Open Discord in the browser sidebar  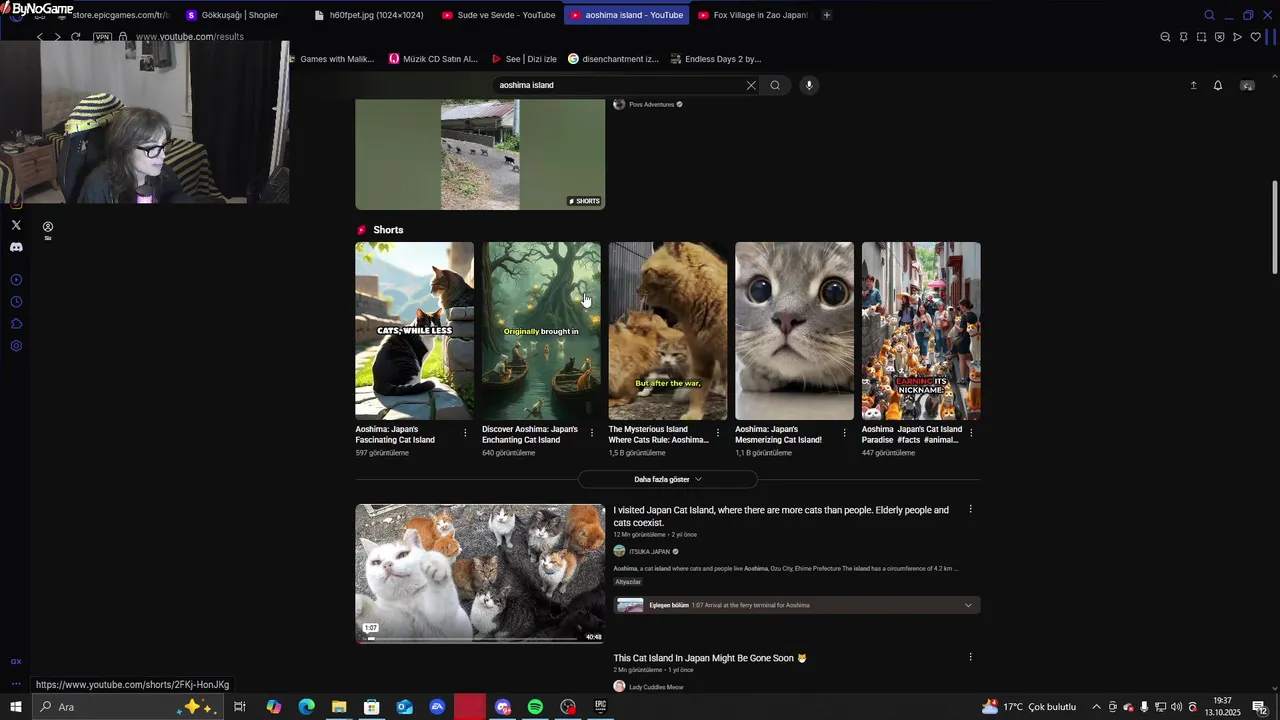pos(16,247)
